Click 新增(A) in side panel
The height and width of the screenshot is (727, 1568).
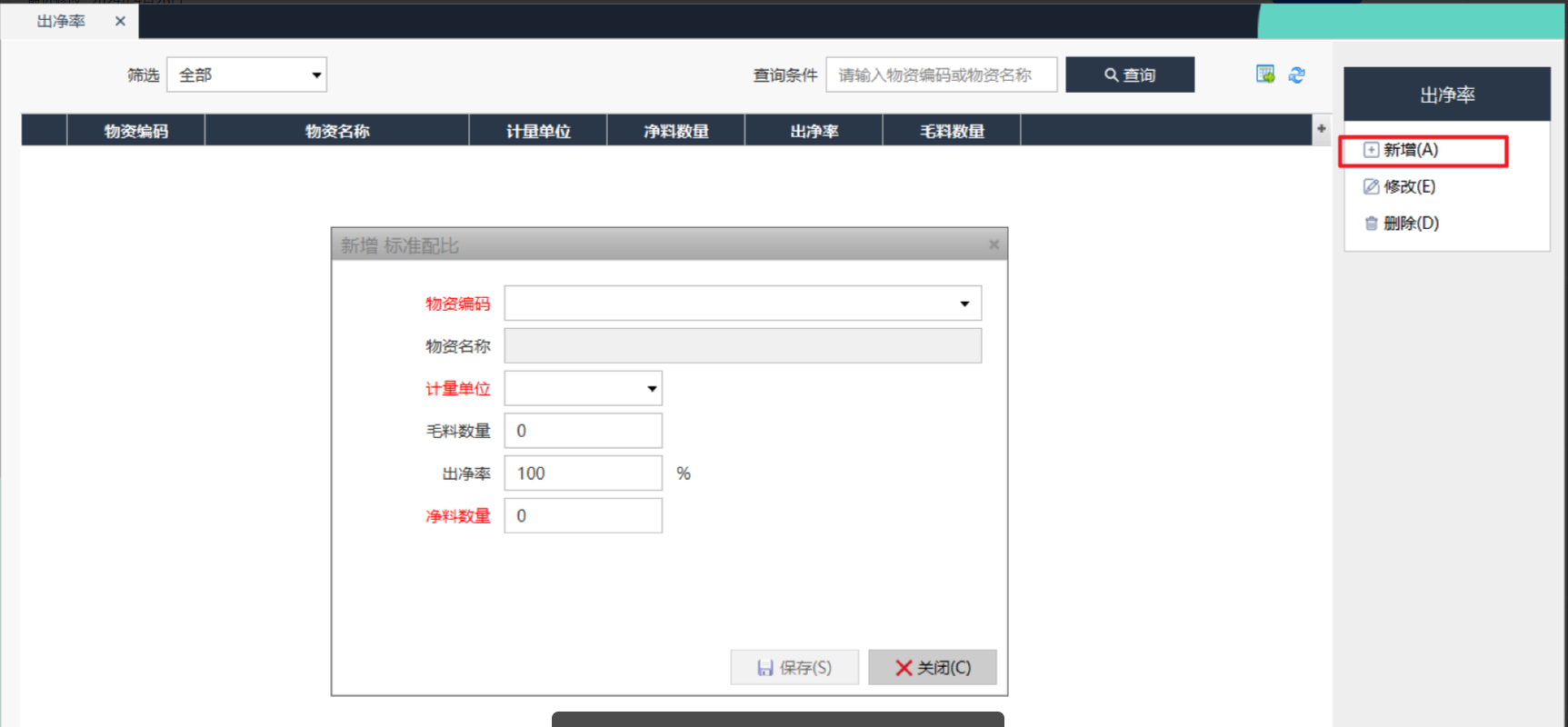pos(1410,150)
